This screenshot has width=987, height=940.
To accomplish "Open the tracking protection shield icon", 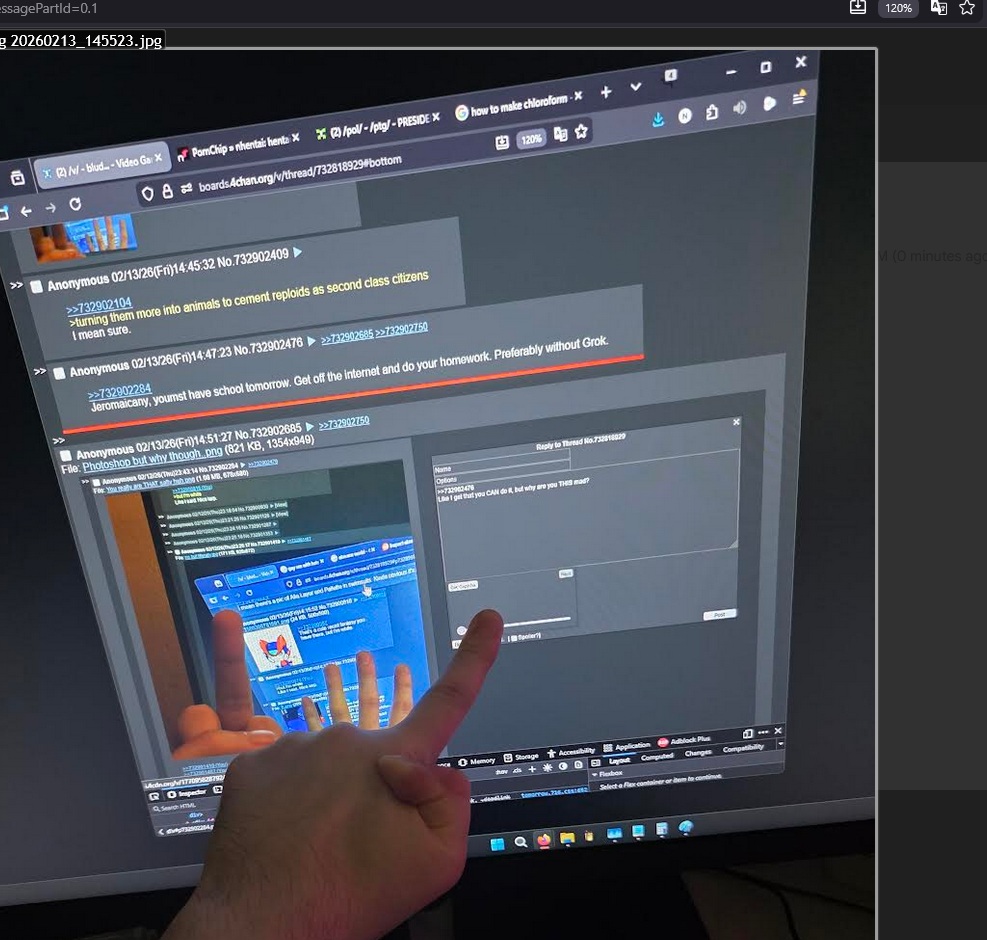I will point(147,193).
